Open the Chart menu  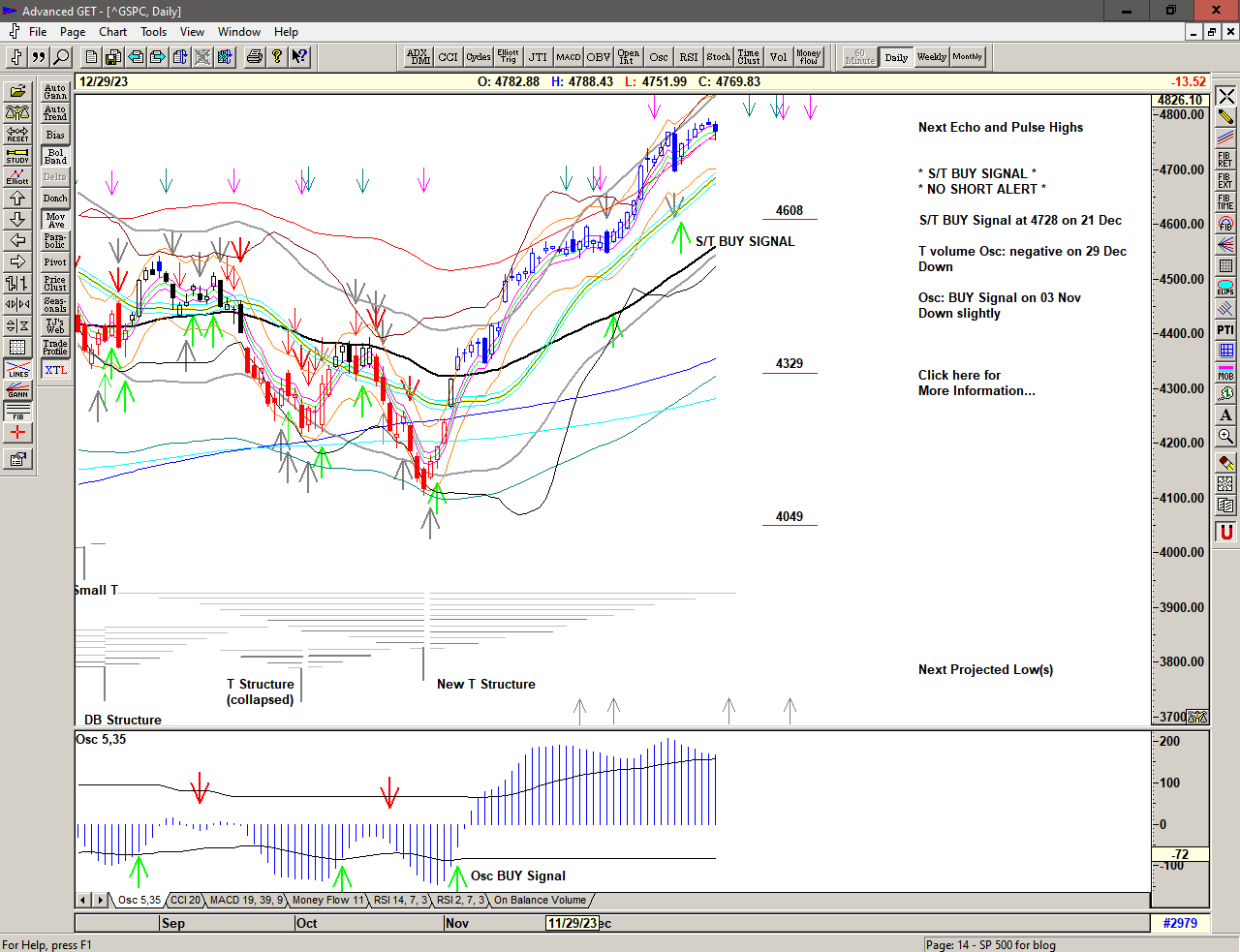coord(112,32)
